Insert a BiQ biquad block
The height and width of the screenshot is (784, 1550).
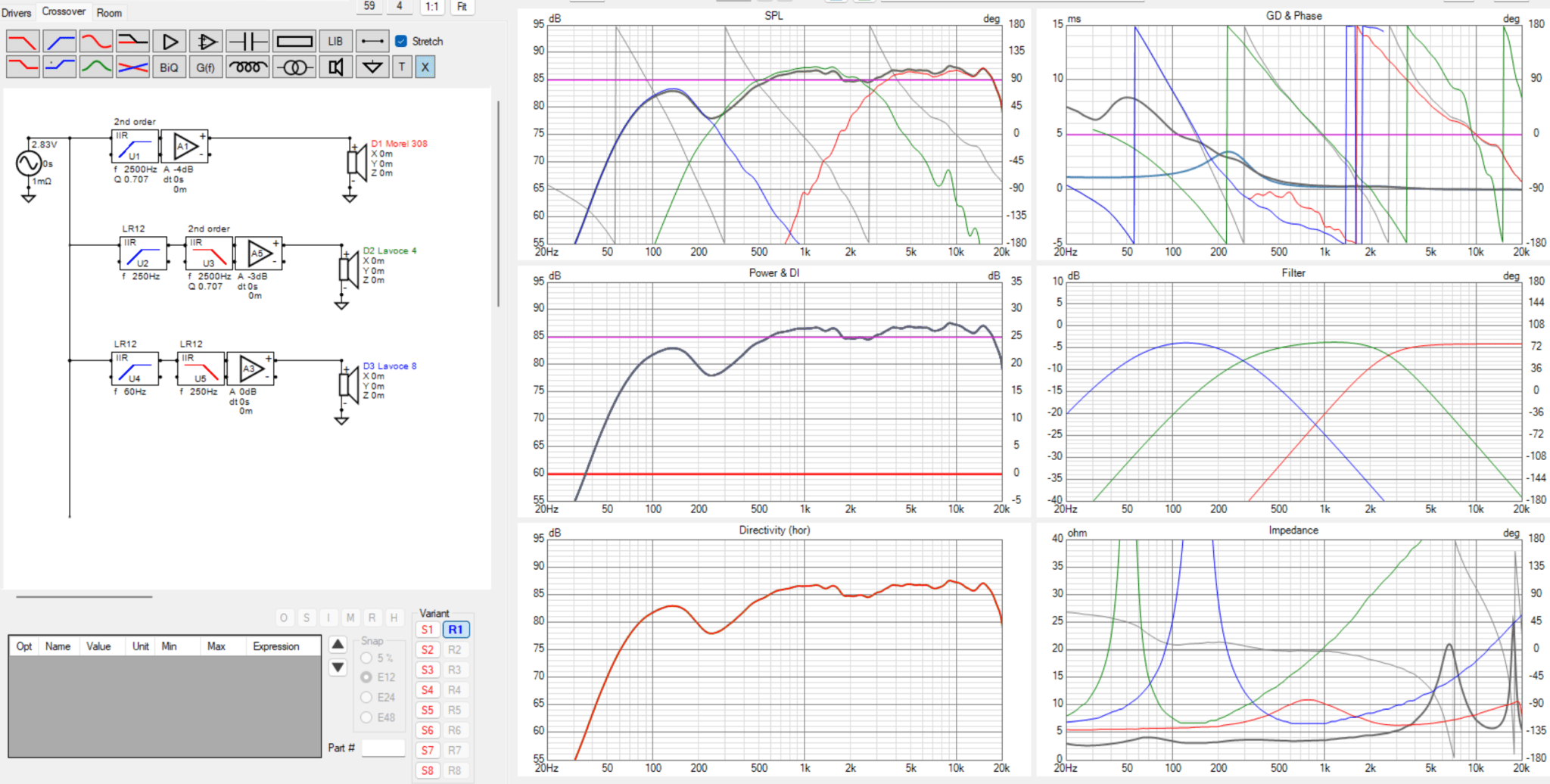170,67
